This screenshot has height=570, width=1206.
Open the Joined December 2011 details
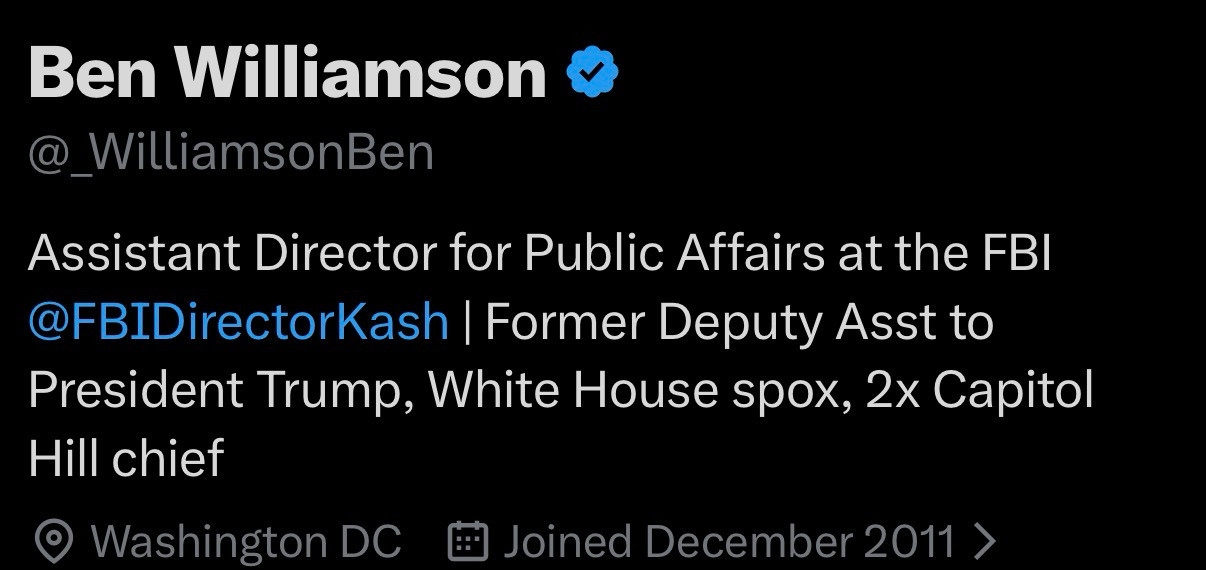pyautogui.click(x=728, y=542)
